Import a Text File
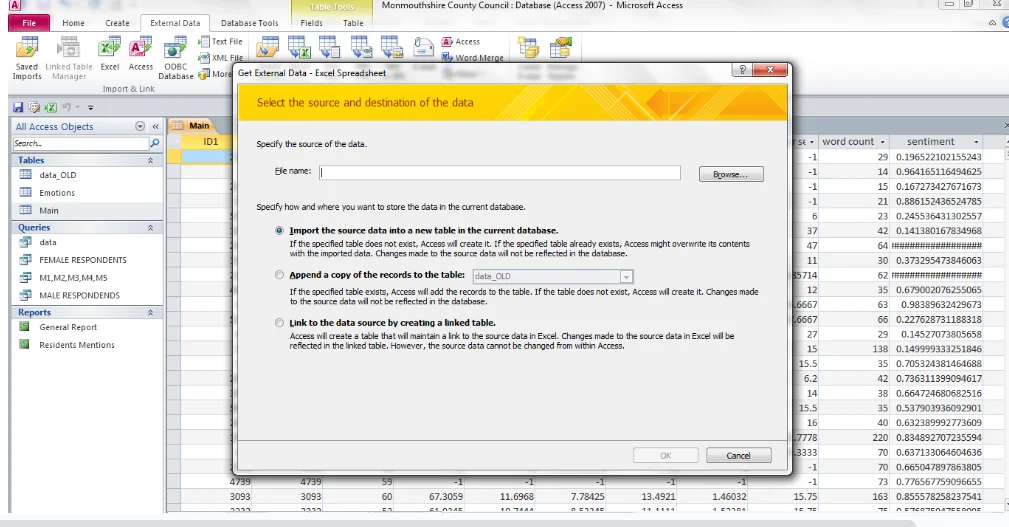 (x=221, y=42)
